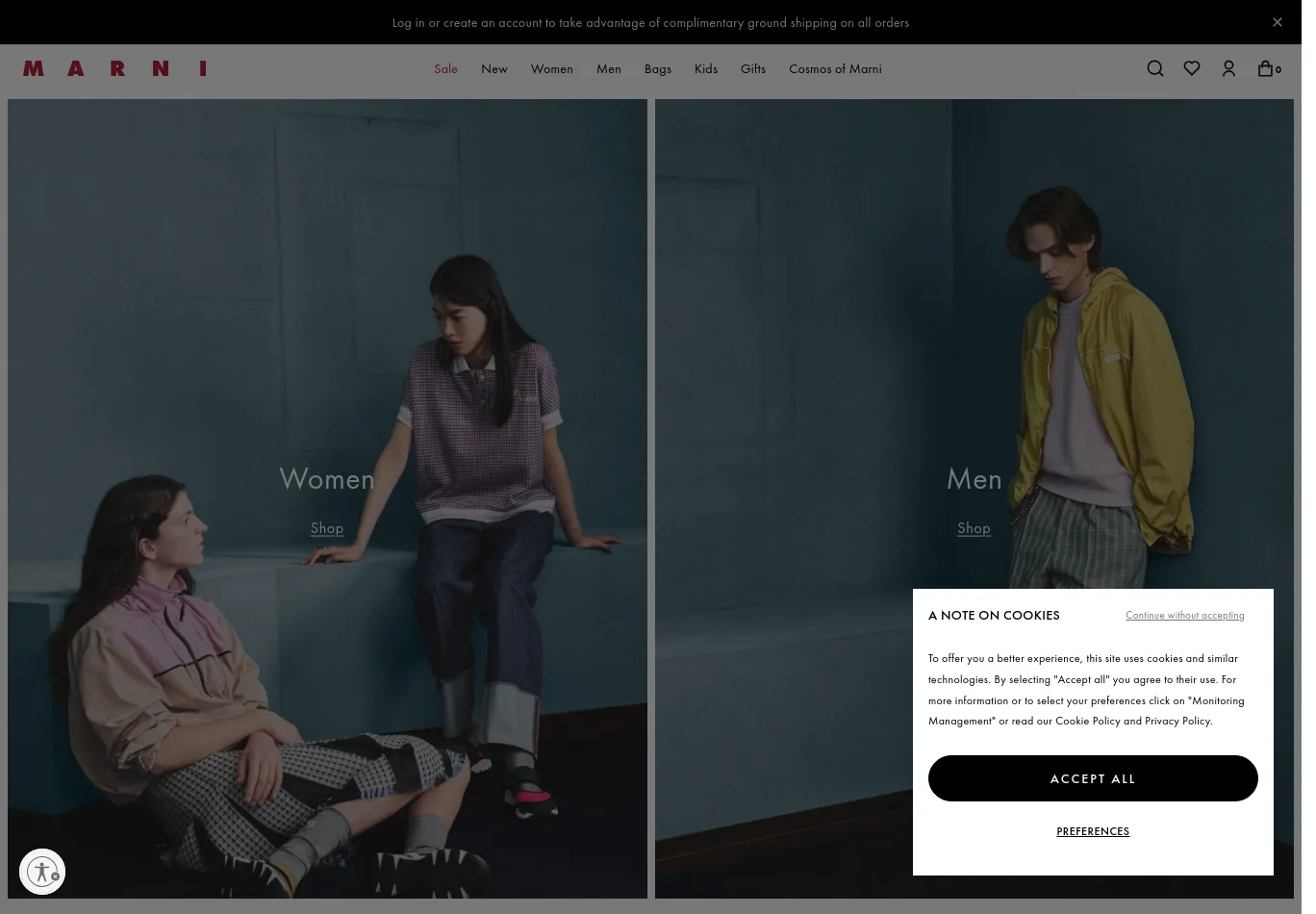Open the shopping bag icon

(1267, 68)
